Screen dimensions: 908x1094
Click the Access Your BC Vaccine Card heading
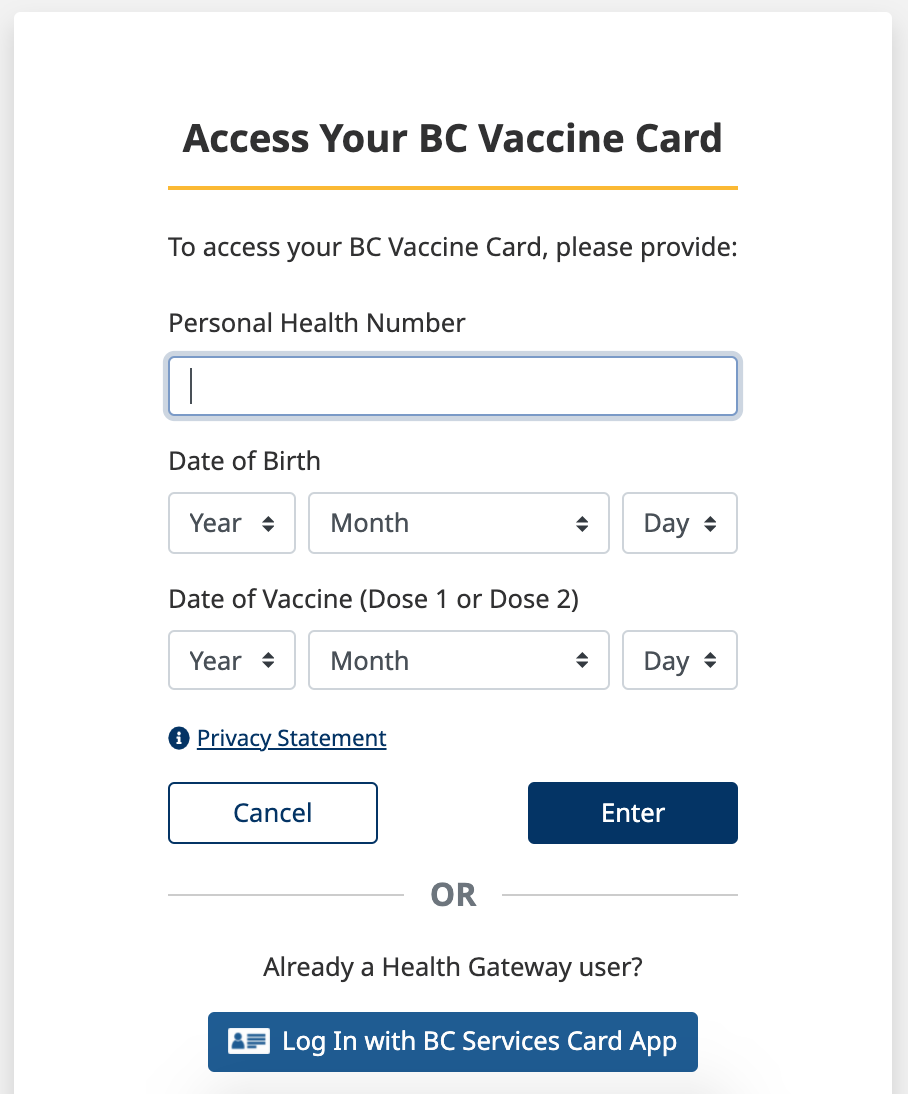(x=452, y=138)
